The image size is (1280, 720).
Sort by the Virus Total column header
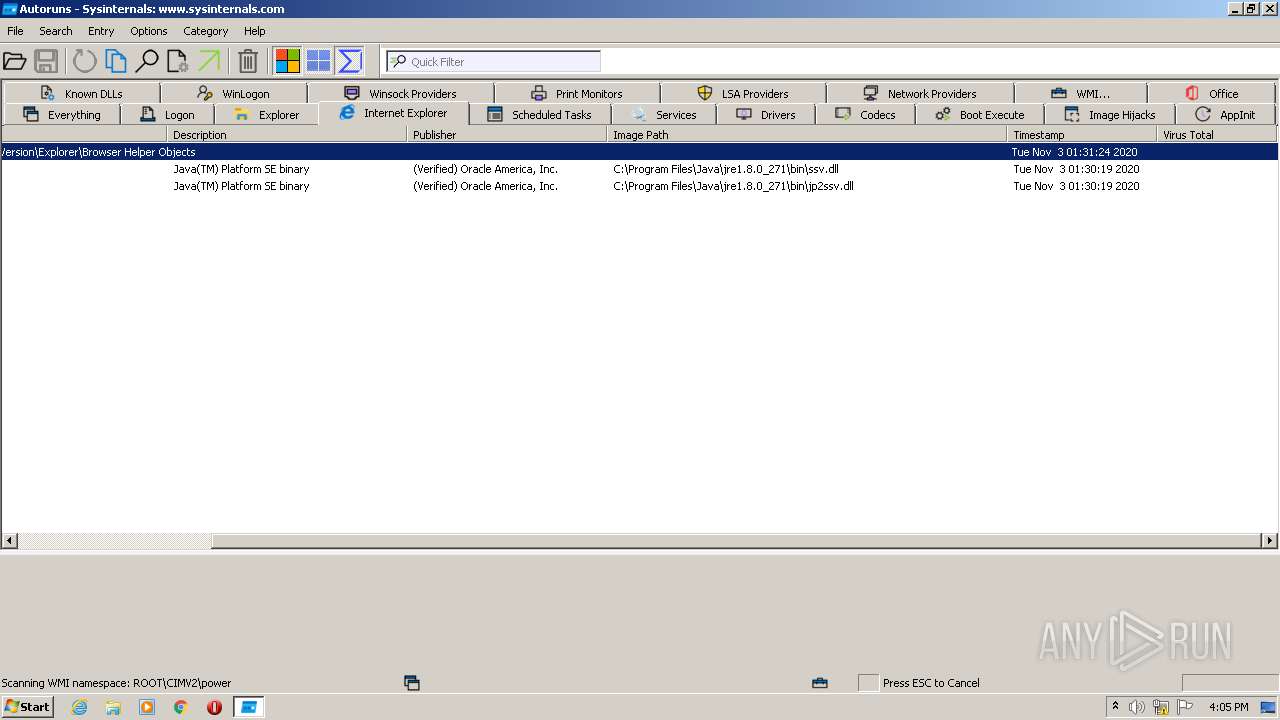coord(1217,134)
